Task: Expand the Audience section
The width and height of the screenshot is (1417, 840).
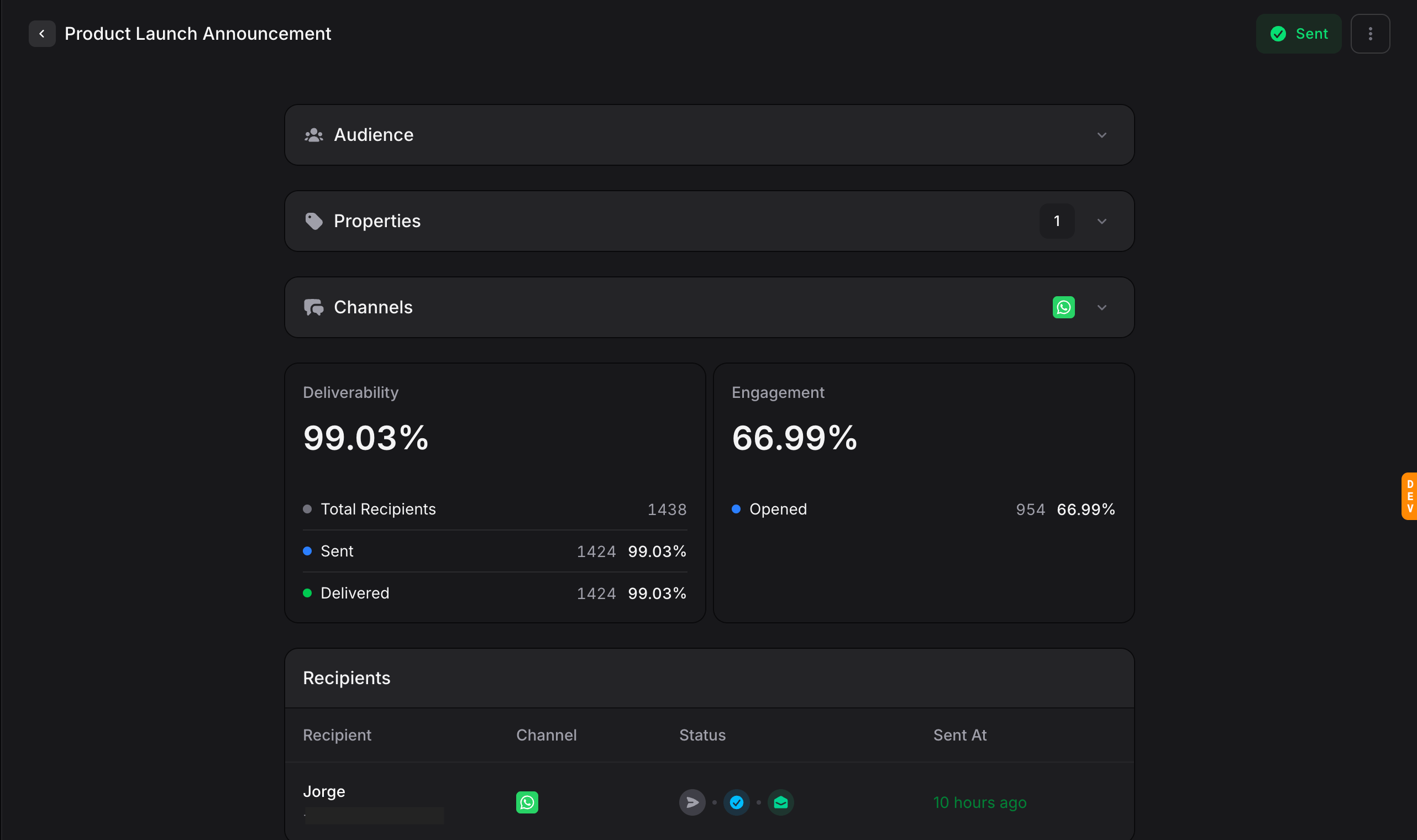Action: 1102,135
